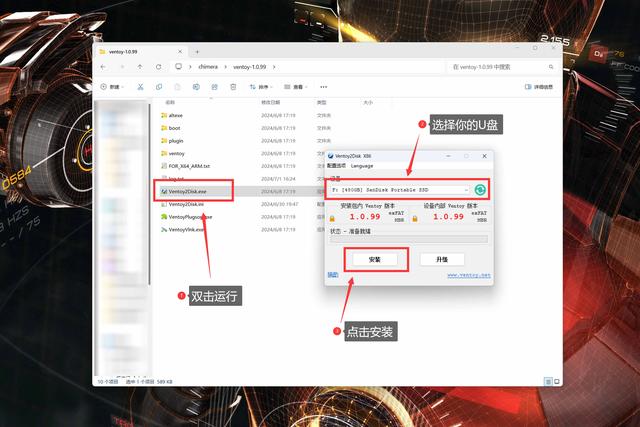The width and height of the screenshot is (640, 427).
Task: Switch to large thumbnails view icon in status bar
Action: 556,382
